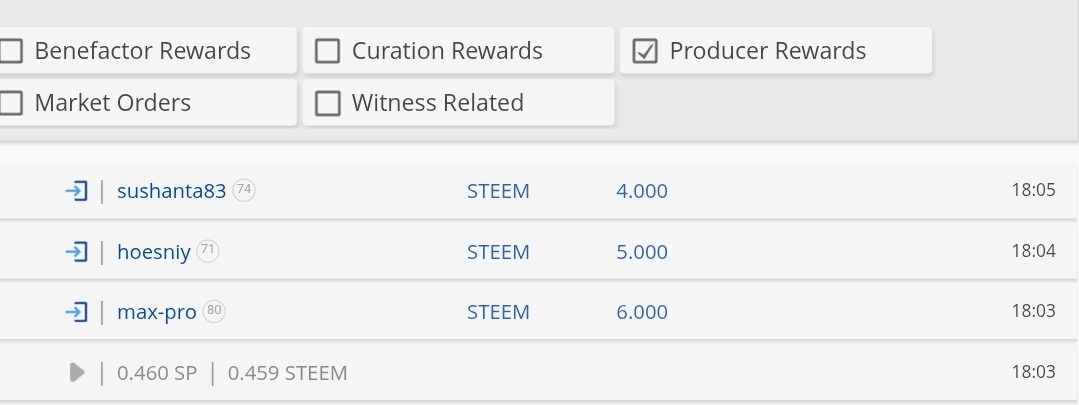The height and width of the screenshot is (405, 1079).
Task: Click the 18:05 timestamp on sushanta83 row
Action: click(x=1033, y=190)
